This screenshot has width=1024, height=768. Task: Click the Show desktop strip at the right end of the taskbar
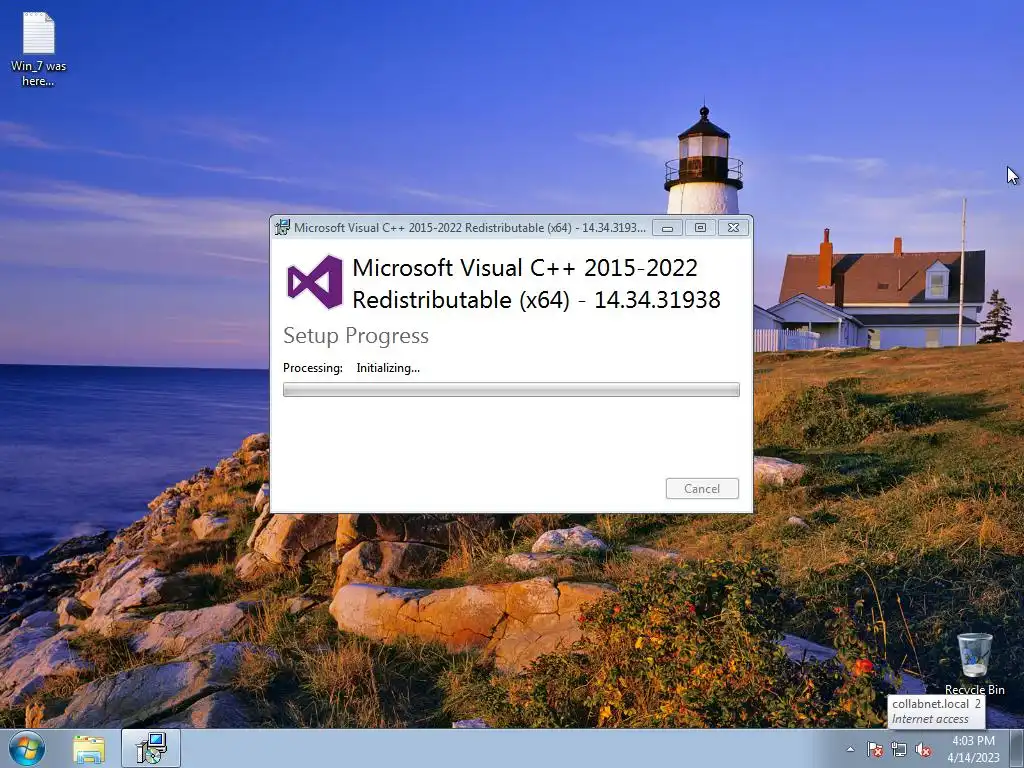(x=1017, y=748)
